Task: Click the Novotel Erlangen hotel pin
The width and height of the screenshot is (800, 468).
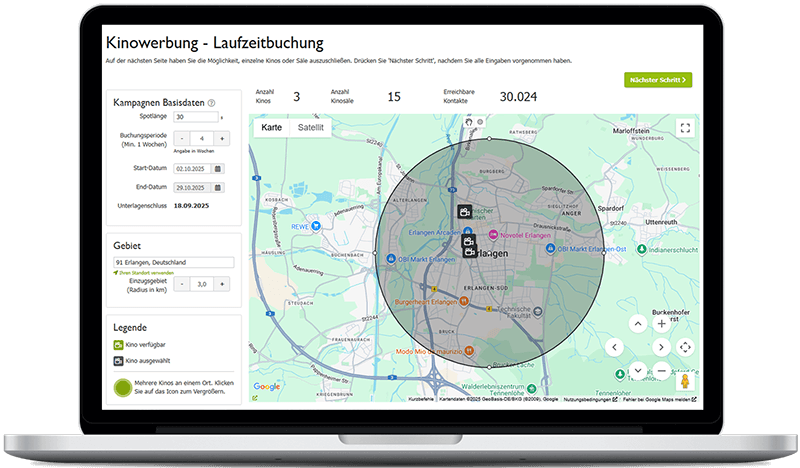Action: tap(493, 235)
